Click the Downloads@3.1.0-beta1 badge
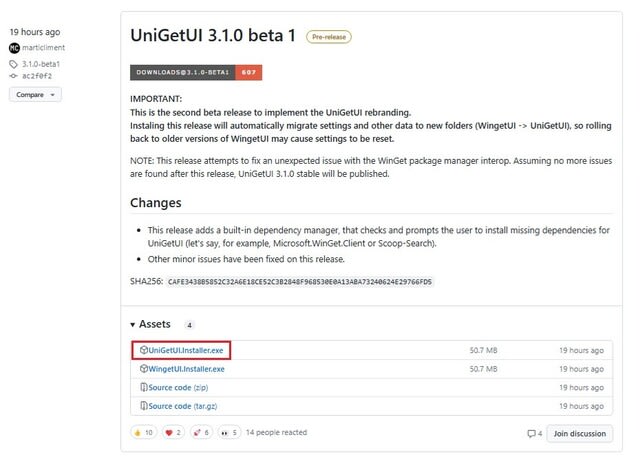The image size is (640, 457). coord(196,72)
